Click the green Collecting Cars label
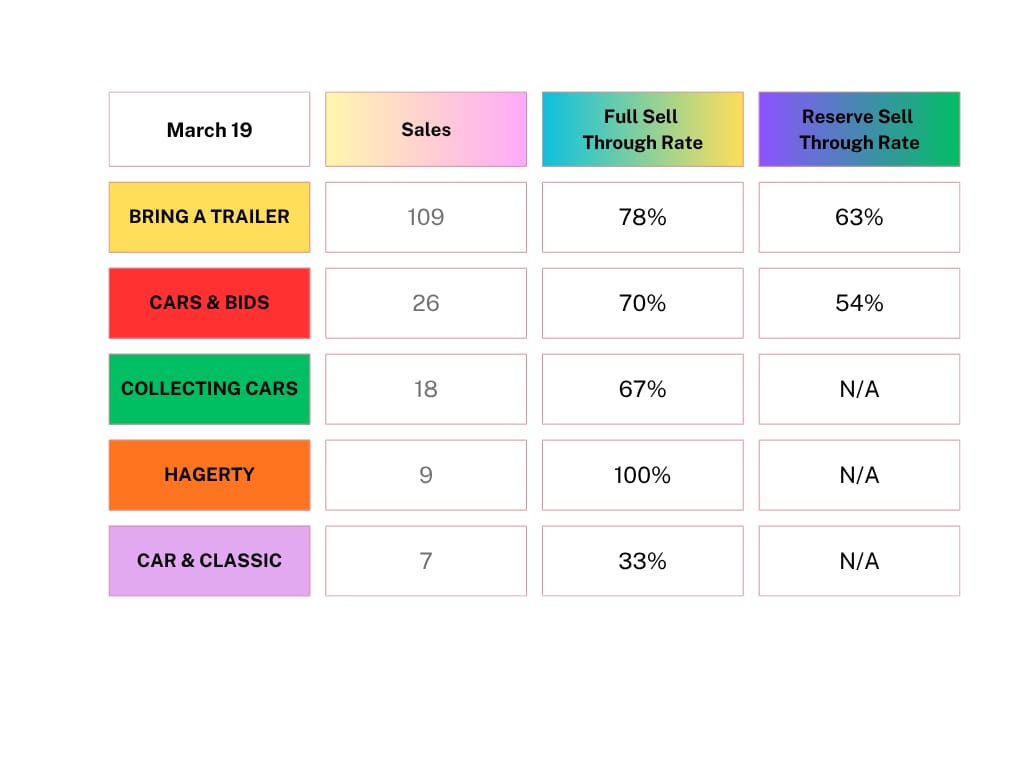Image resolution: width=1024 pixels, height=768 pixels. coord(209,389)
